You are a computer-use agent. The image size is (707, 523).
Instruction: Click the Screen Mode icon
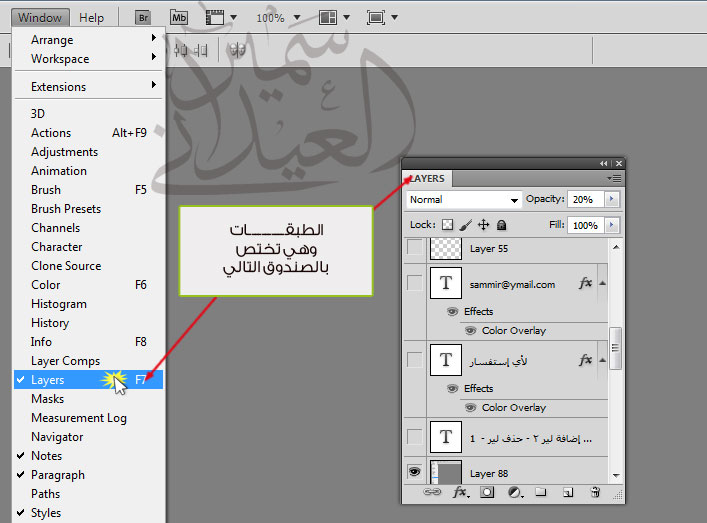376,18
